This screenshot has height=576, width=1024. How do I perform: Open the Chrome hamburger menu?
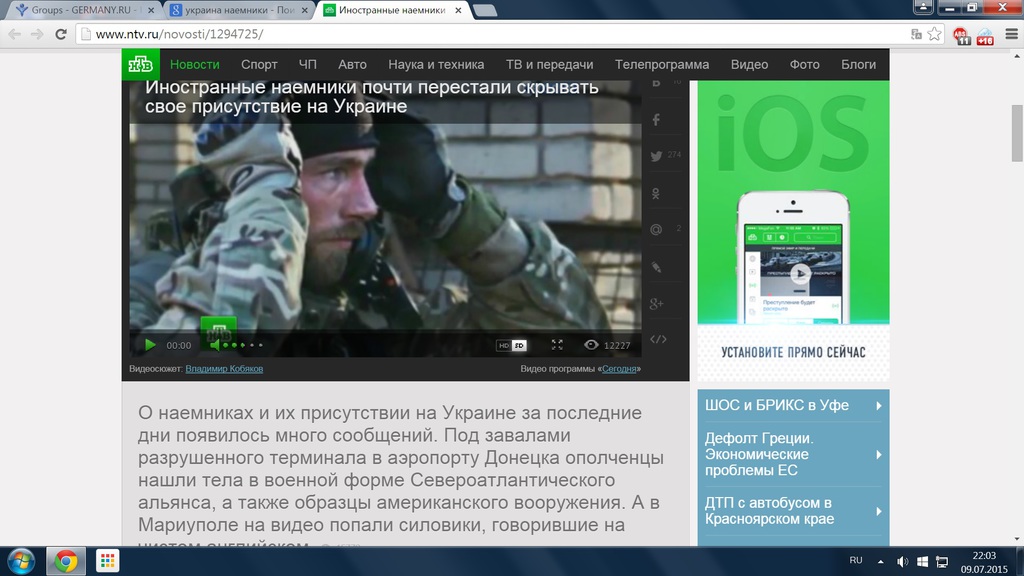click(1012, 34)
